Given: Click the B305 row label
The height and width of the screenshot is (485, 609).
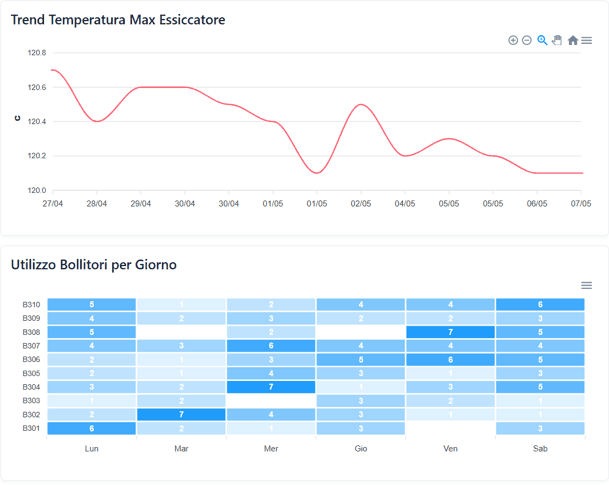Looking at the screenshot, I should [31, 373].
